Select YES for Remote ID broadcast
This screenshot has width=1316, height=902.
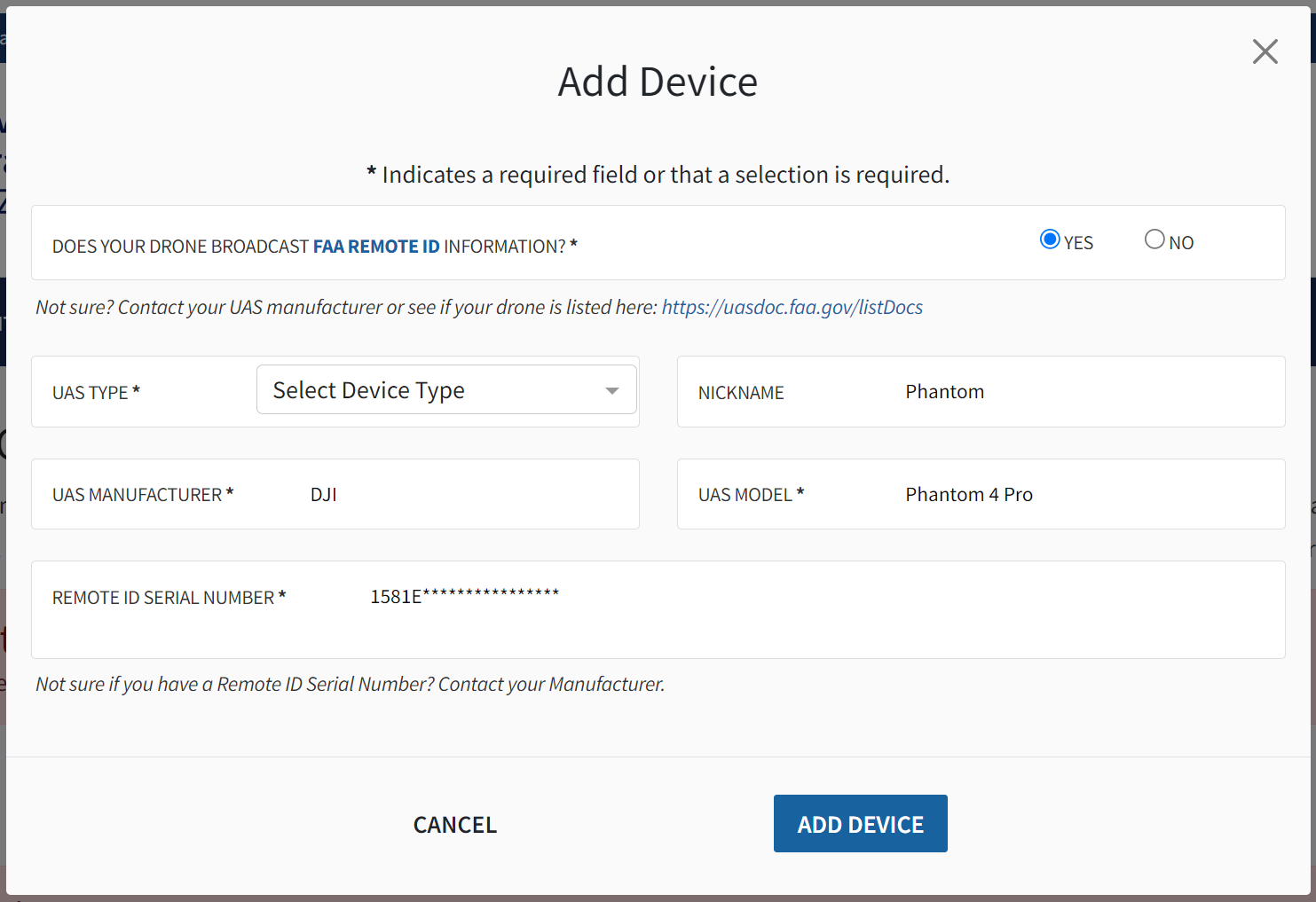click(1050, 239)
